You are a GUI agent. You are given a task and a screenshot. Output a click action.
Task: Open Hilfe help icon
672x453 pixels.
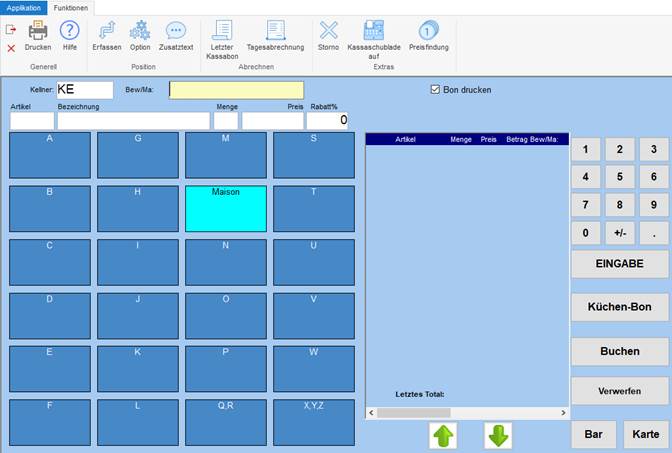(70, 33)
